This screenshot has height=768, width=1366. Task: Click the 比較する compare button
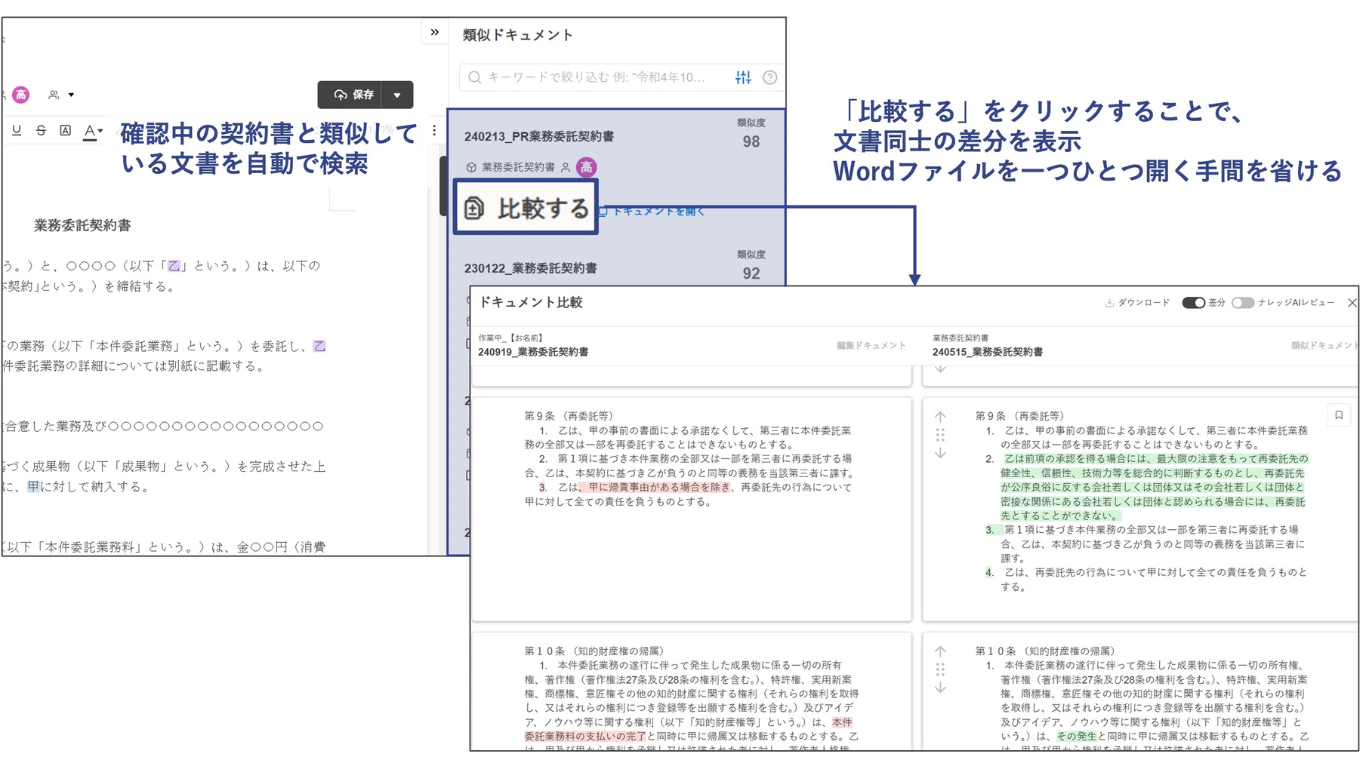tap(526, 207)
